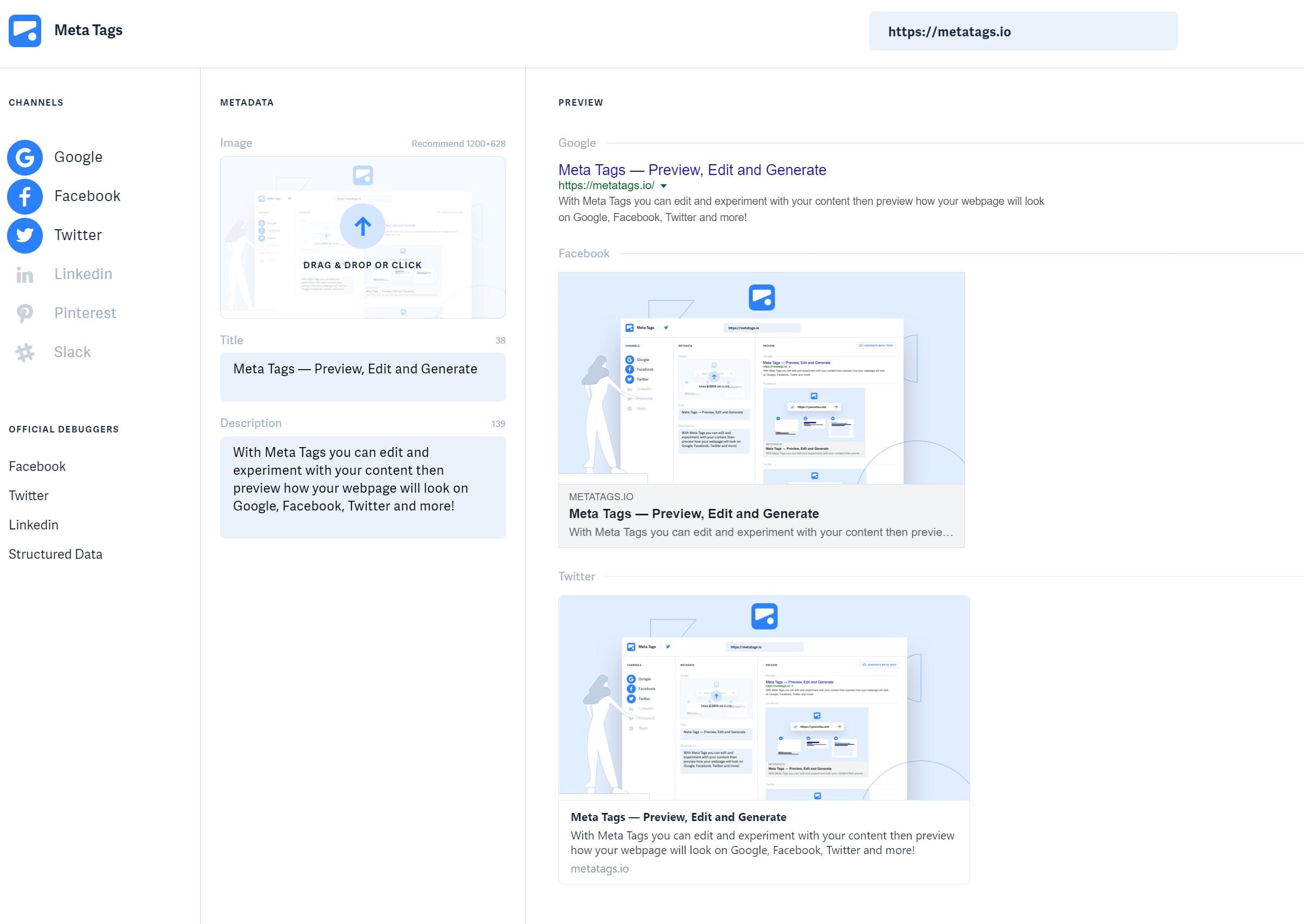Image resolution: width=1304 pixels, height=924 pixels.
Task: Open the Facebook official debugger link
Action: [37, 467]
